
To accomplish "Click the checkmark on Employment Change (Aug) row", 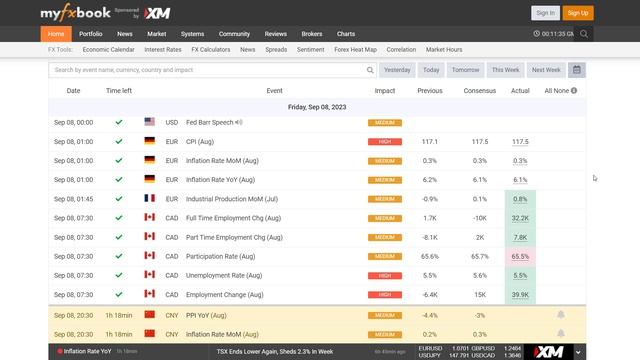I will [x=119, y=294].
